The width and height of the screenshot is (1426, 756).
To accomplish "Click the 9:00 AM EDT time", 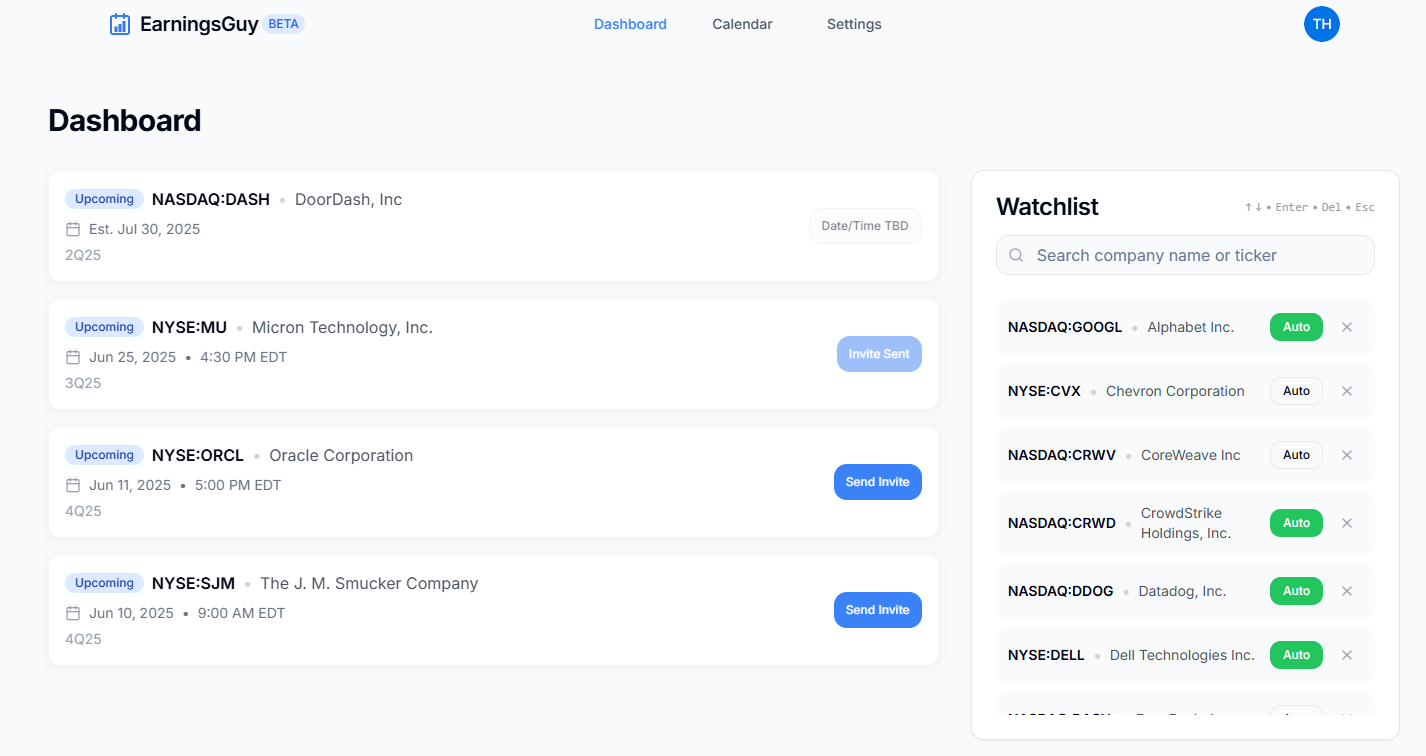I will [241, 613].
